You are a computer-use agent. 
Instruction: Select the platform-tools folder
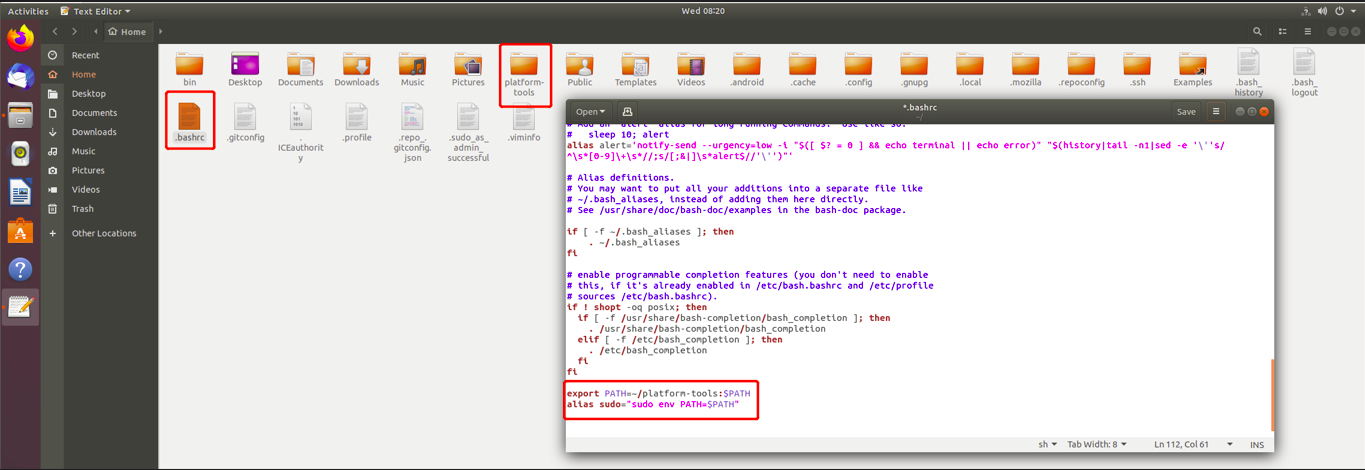click(x=524, y=74)
